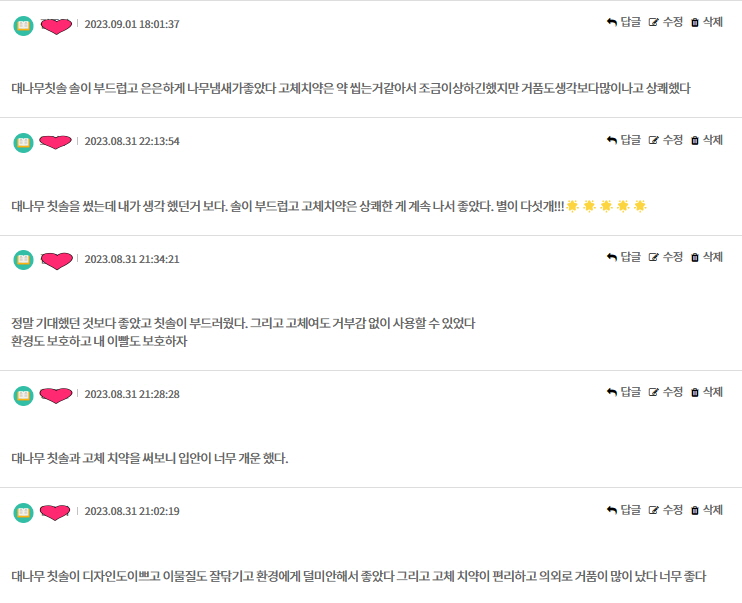Open the book avatar of the first commenter
Screen dimensions: 742x603
pyautogui.click(x=23, y=26)
